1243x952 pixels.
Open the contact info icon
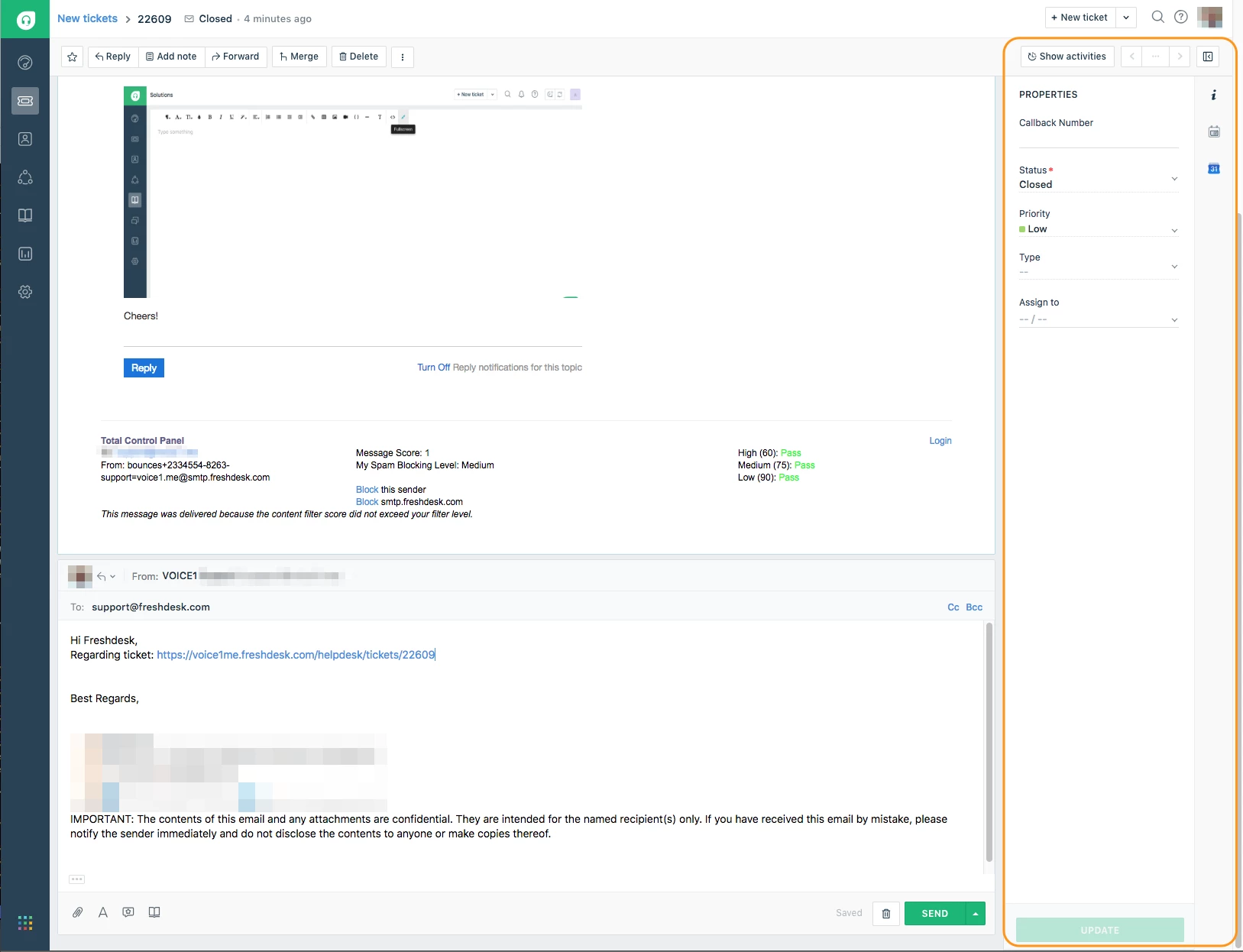click(x=1214, y=96)
